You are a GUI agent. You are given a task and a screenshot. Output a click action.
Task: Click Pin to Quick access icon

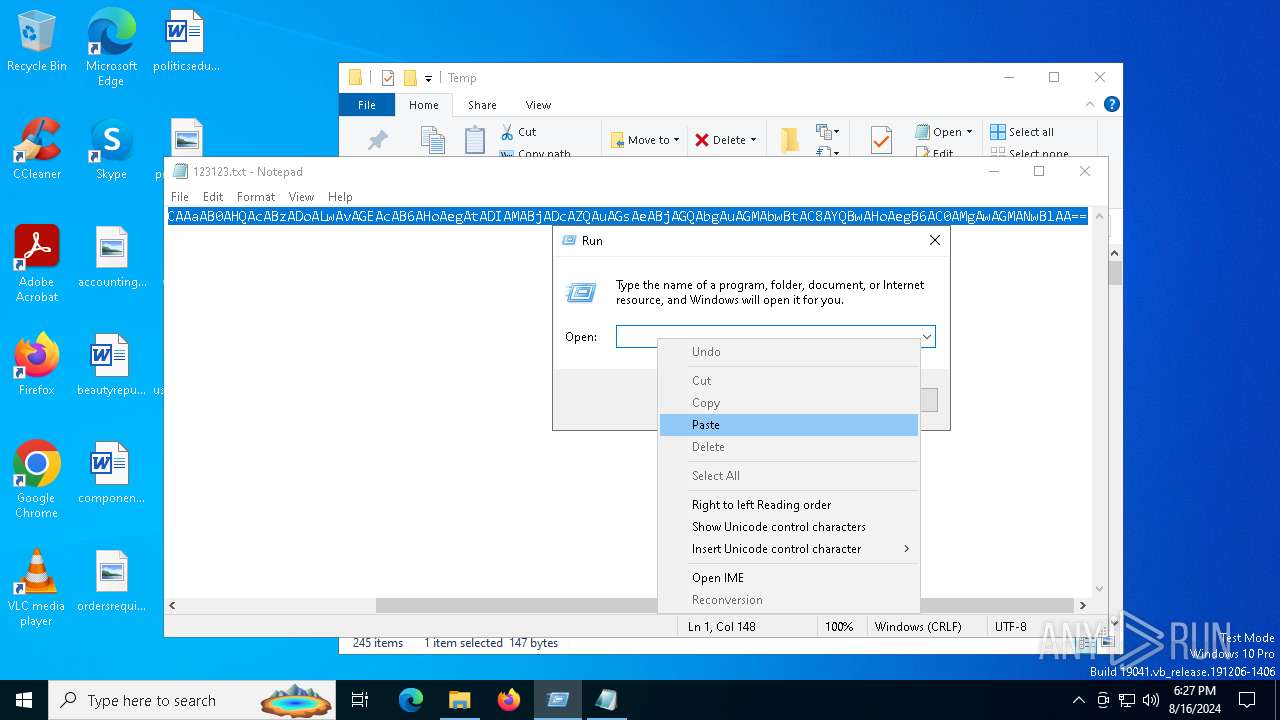tap(378, 140)
